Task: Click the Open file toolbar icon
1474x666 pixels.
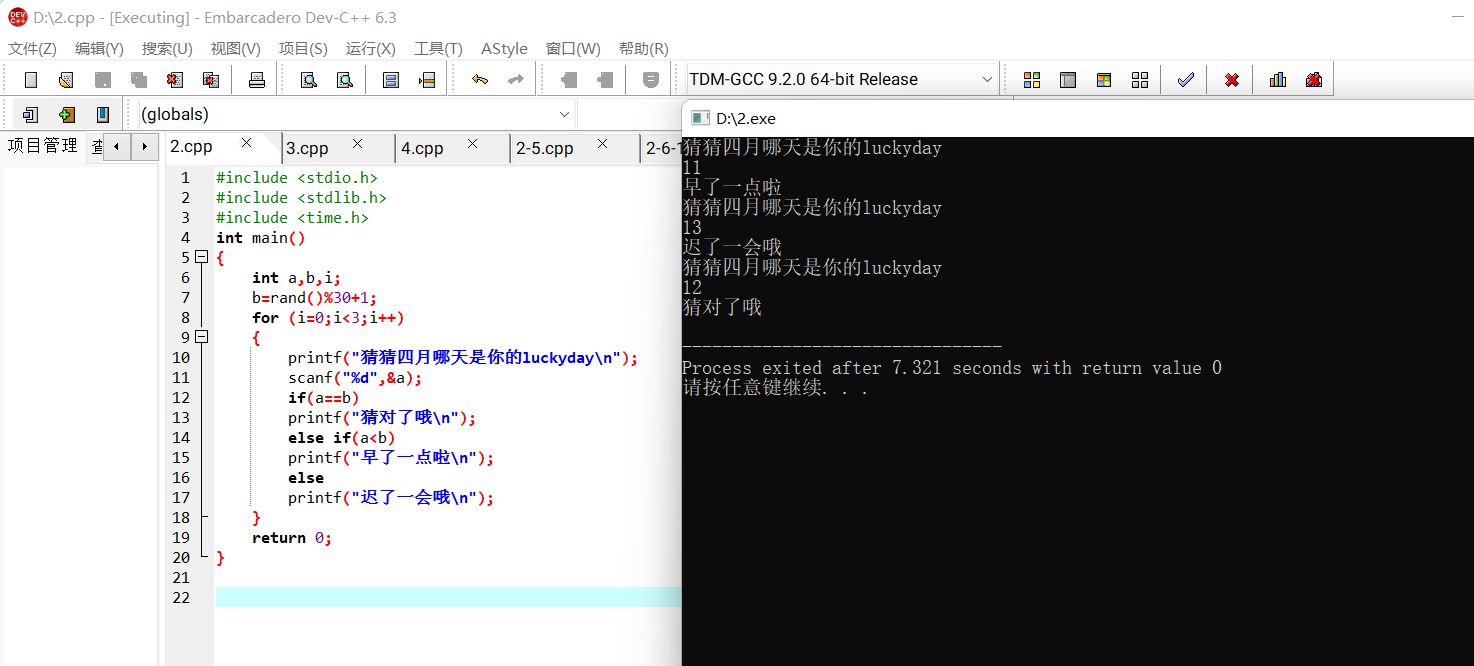Action: tap(66, 80)
